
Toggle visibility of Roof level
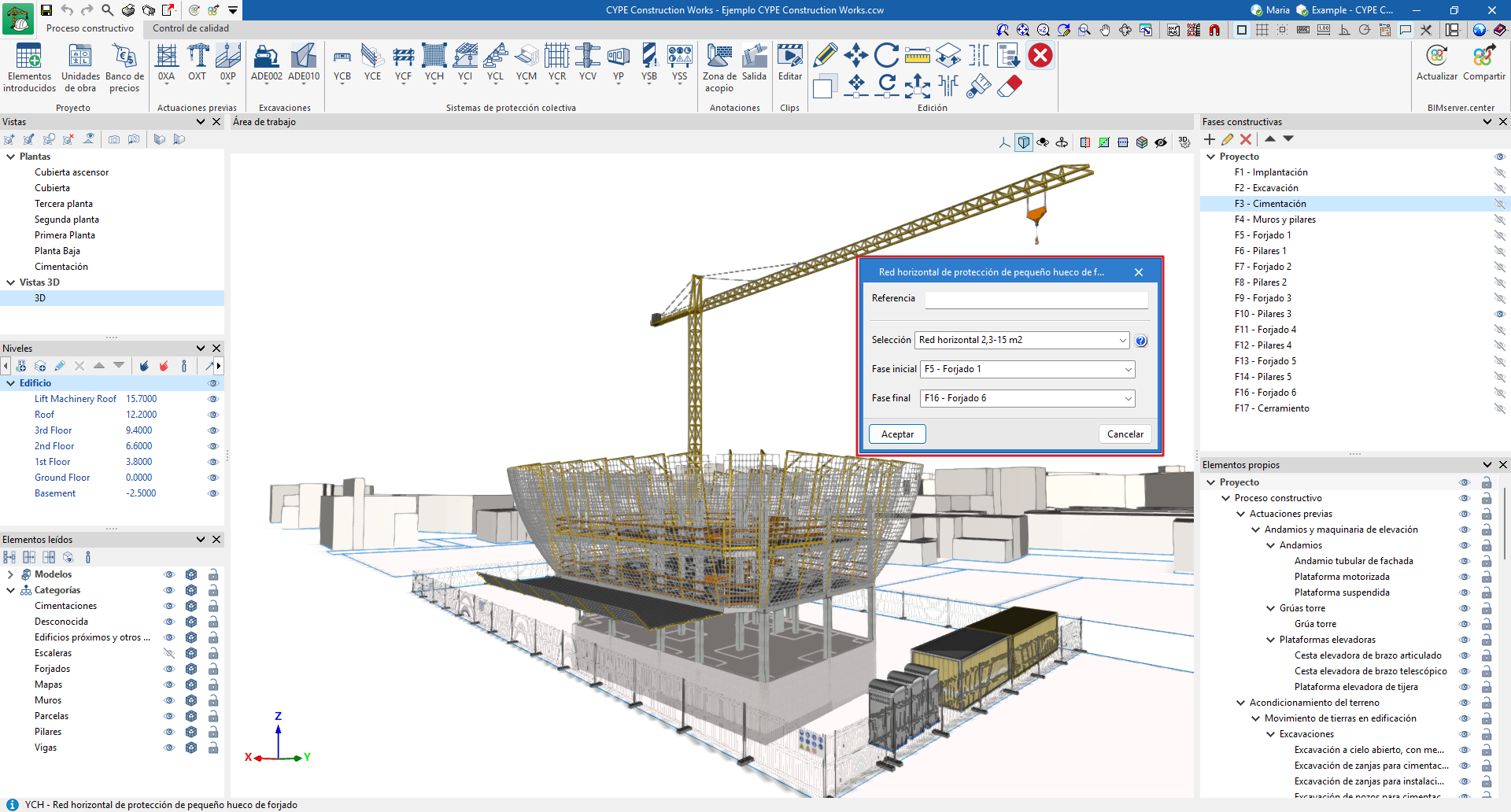point(212,415)
